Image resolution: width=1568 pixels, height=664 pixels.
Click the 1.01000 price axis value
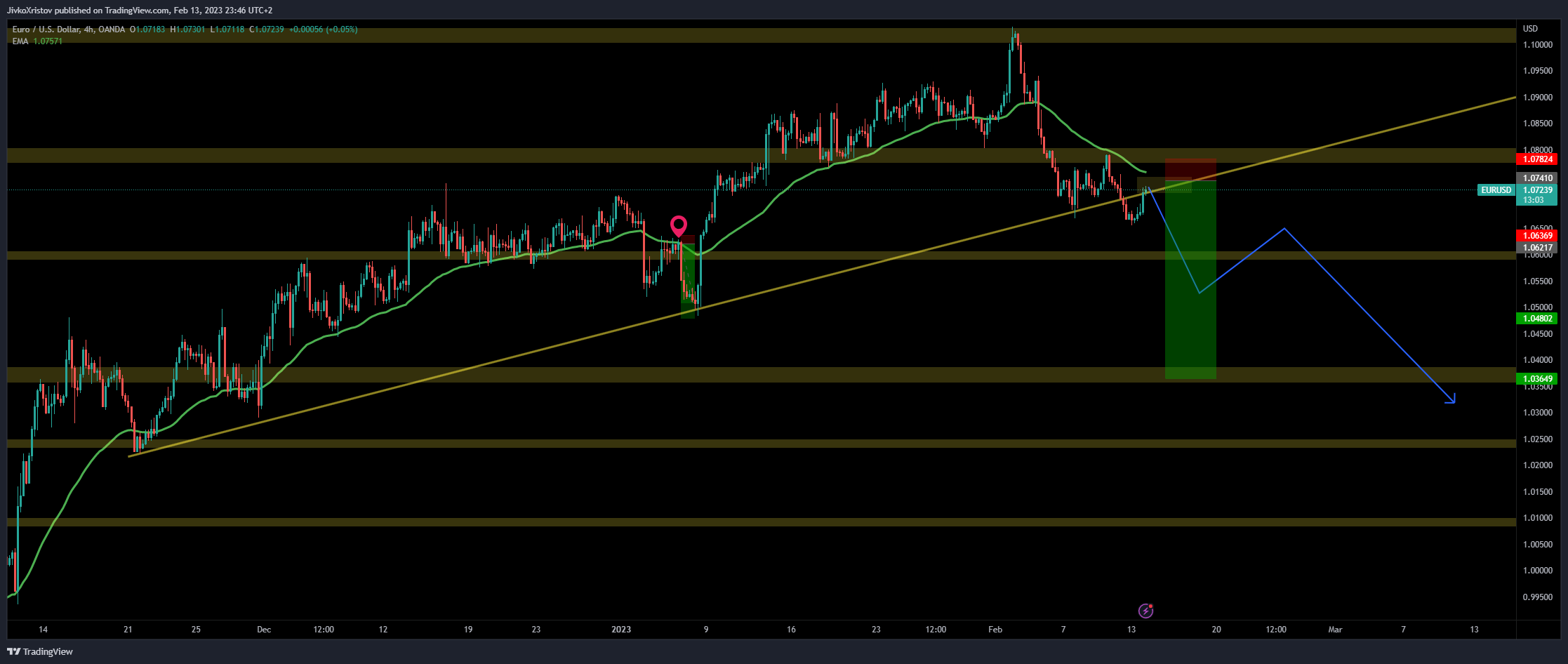(1538, 518)
